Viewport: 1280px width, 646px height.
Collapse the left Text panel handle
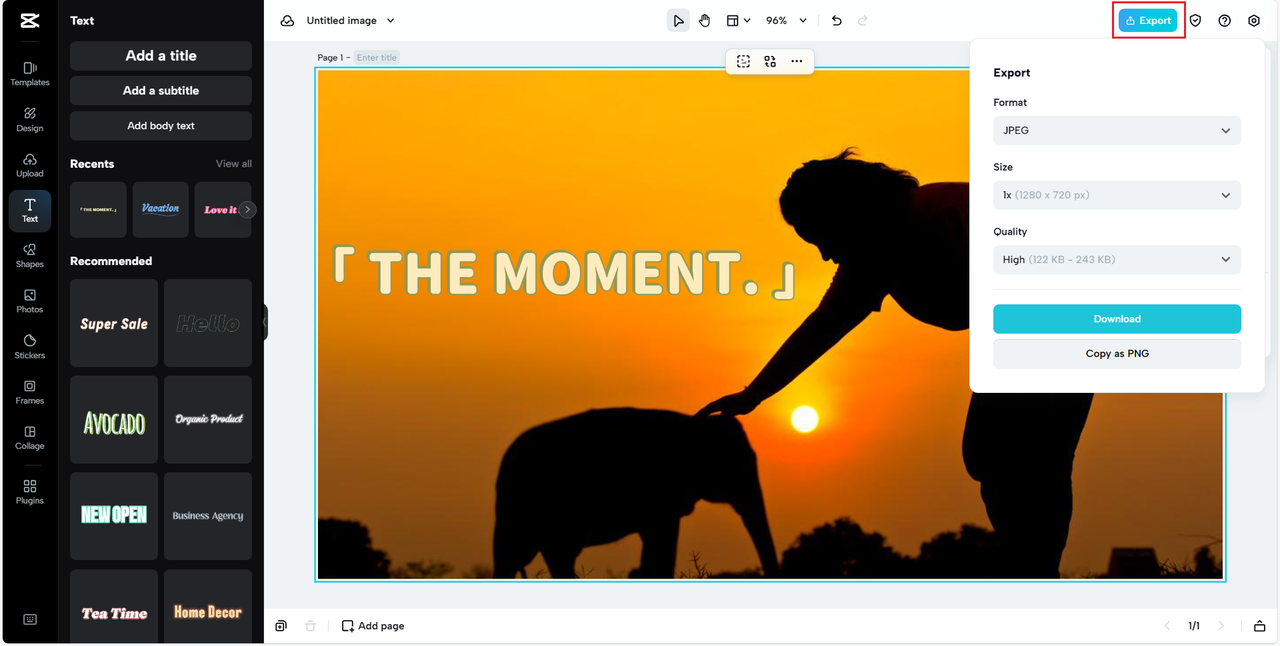[265, 323]
